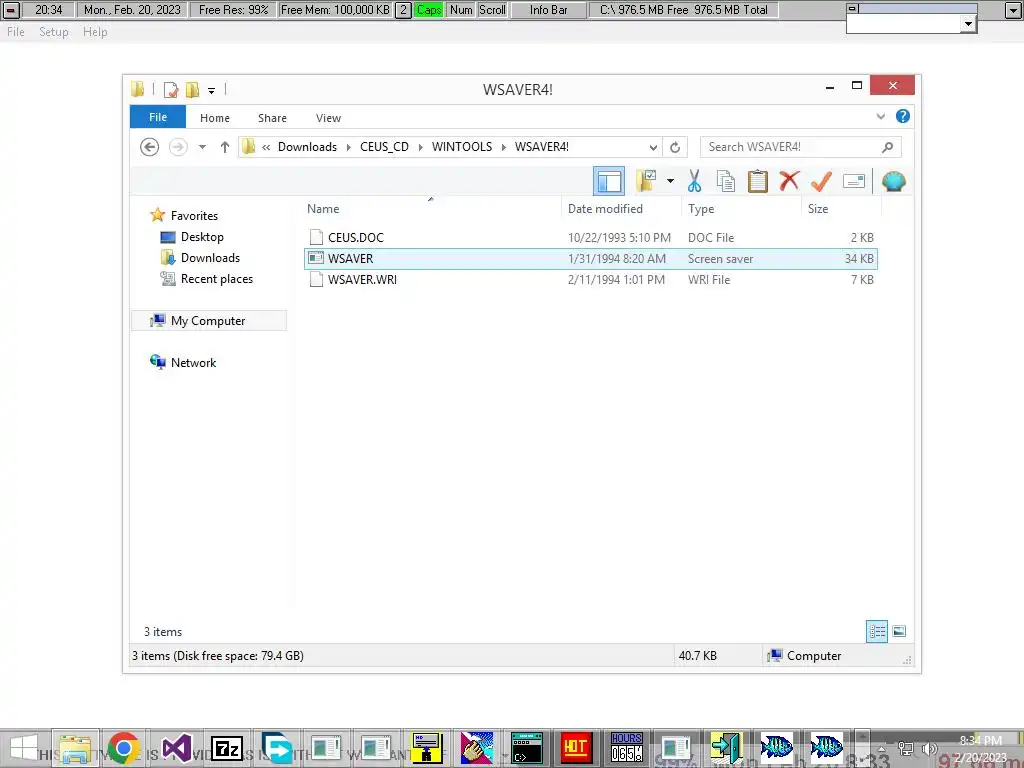Go up one folder level

click(x=225, y=147)
